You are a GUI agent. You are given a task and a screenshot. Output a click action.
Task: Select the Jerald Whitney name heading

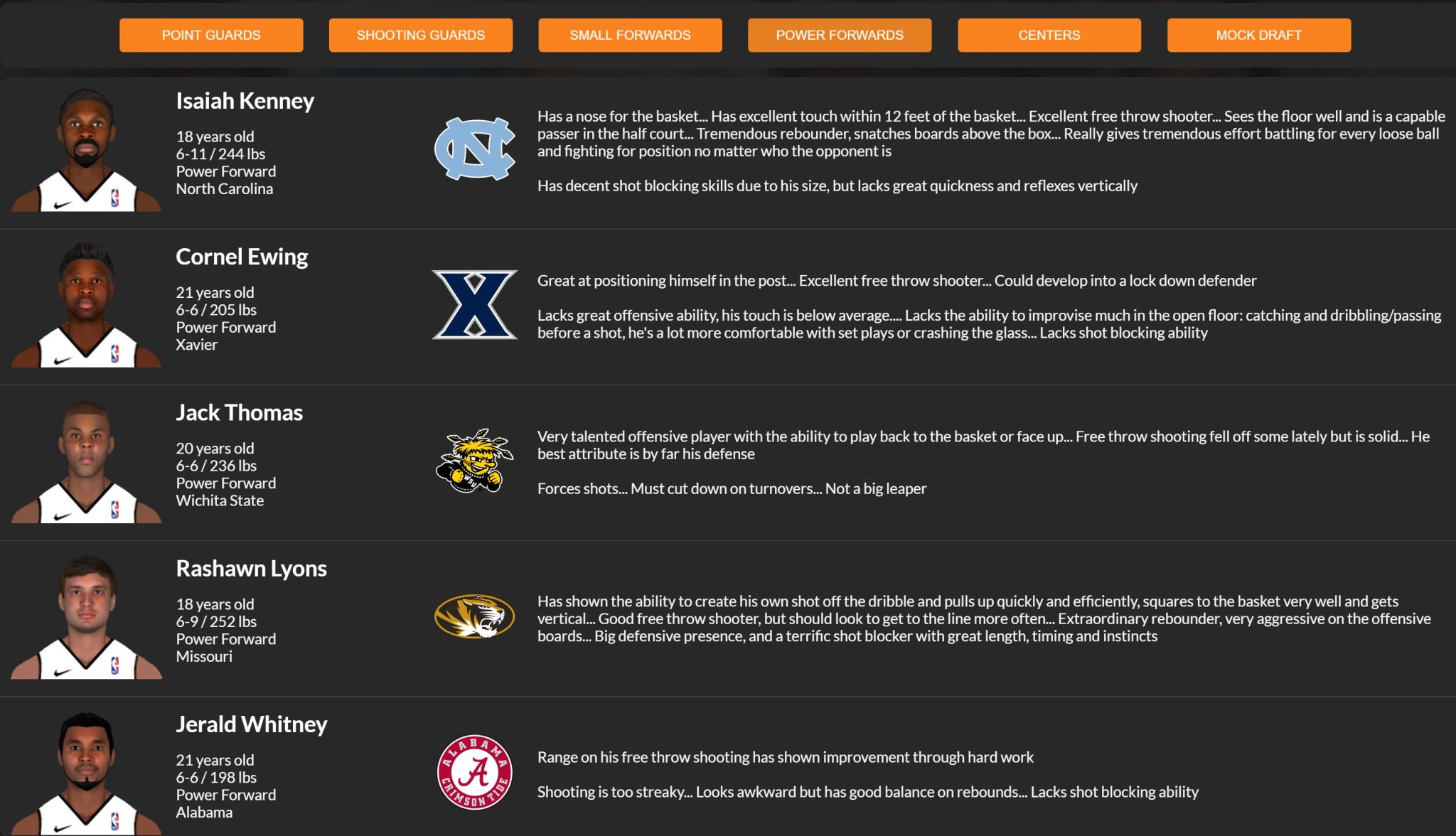[x=251, y=724]
